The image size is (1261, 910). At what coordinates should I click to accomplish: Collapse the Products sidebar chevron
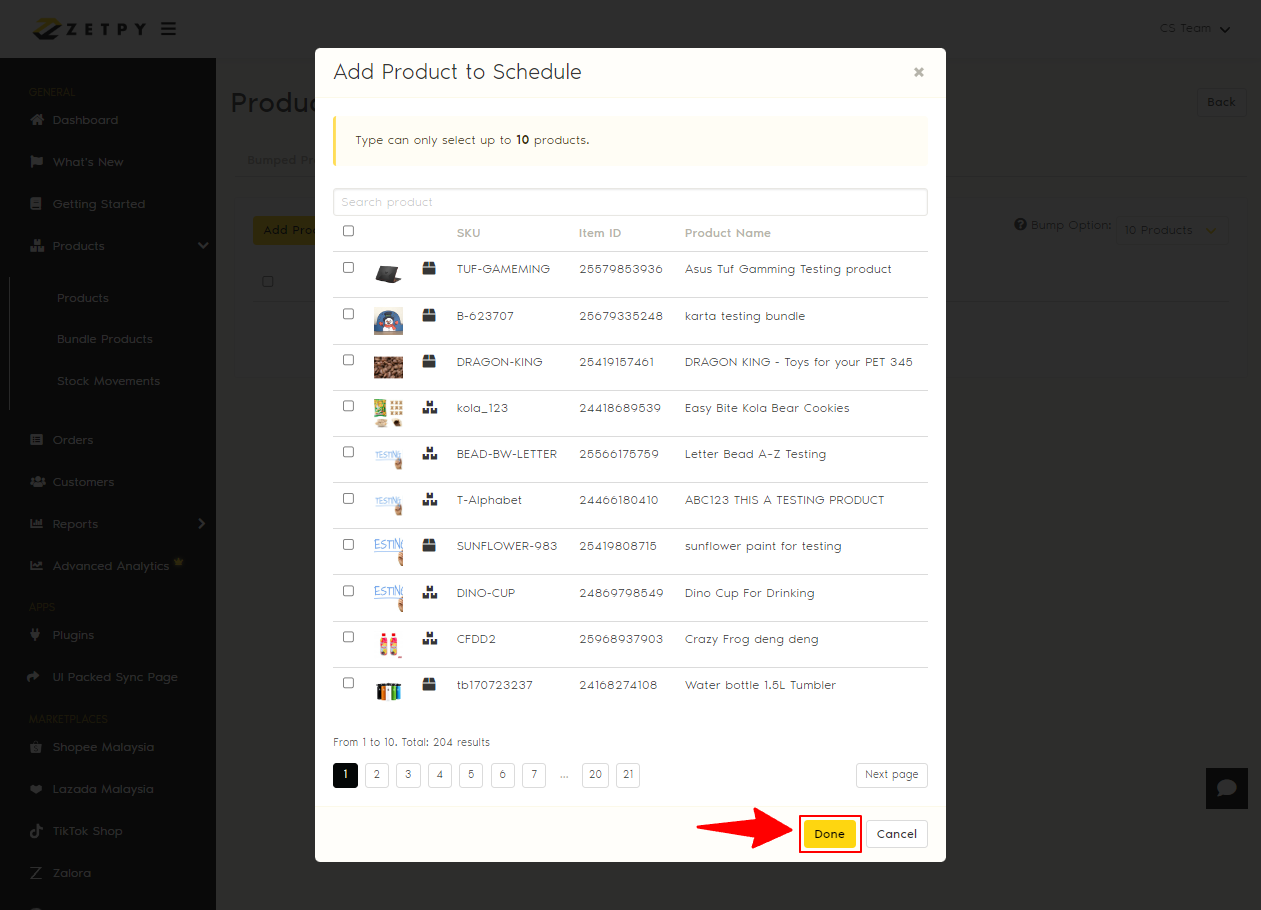(x=203, y=246)
